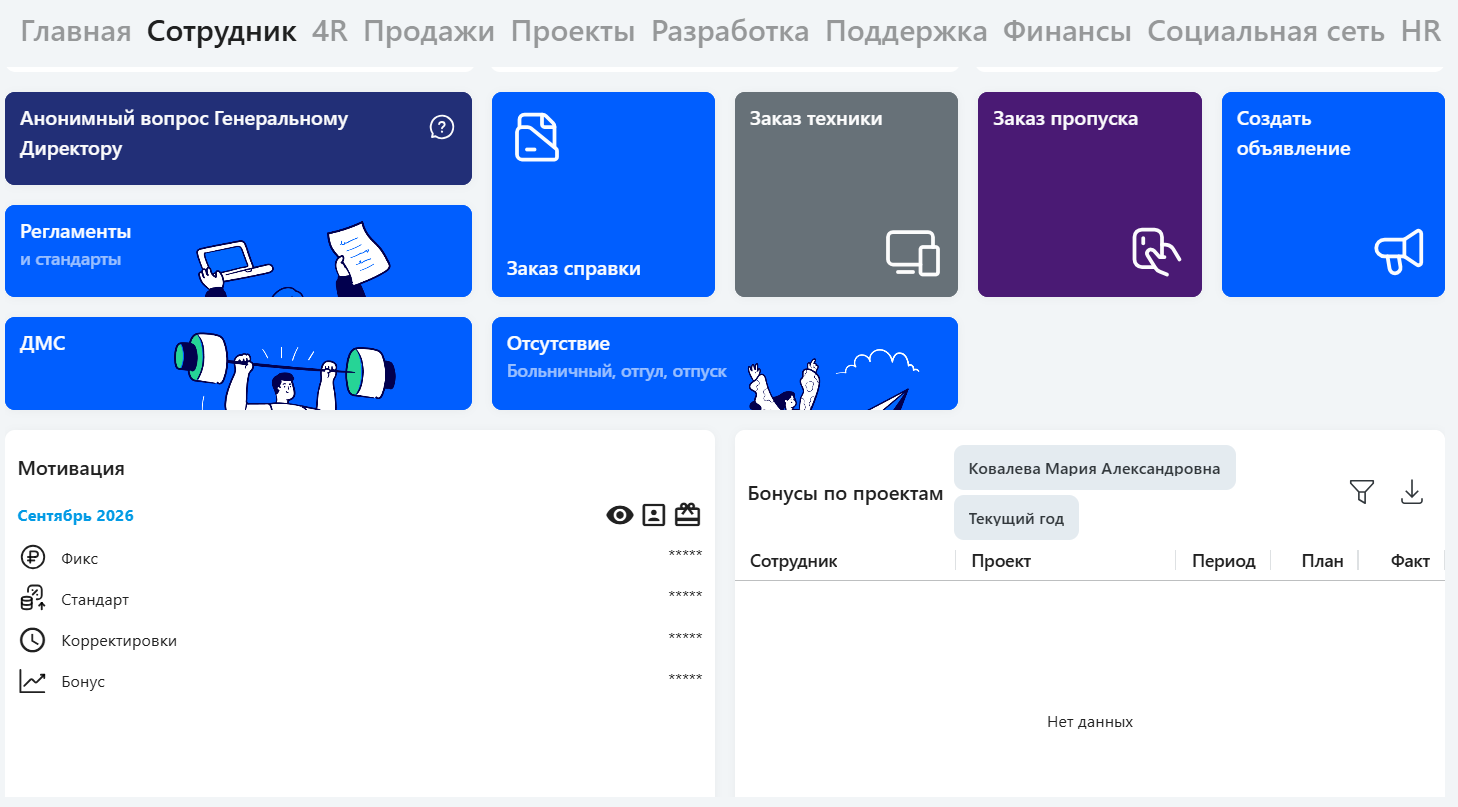Go to the Проекты tab

point(573,31)
